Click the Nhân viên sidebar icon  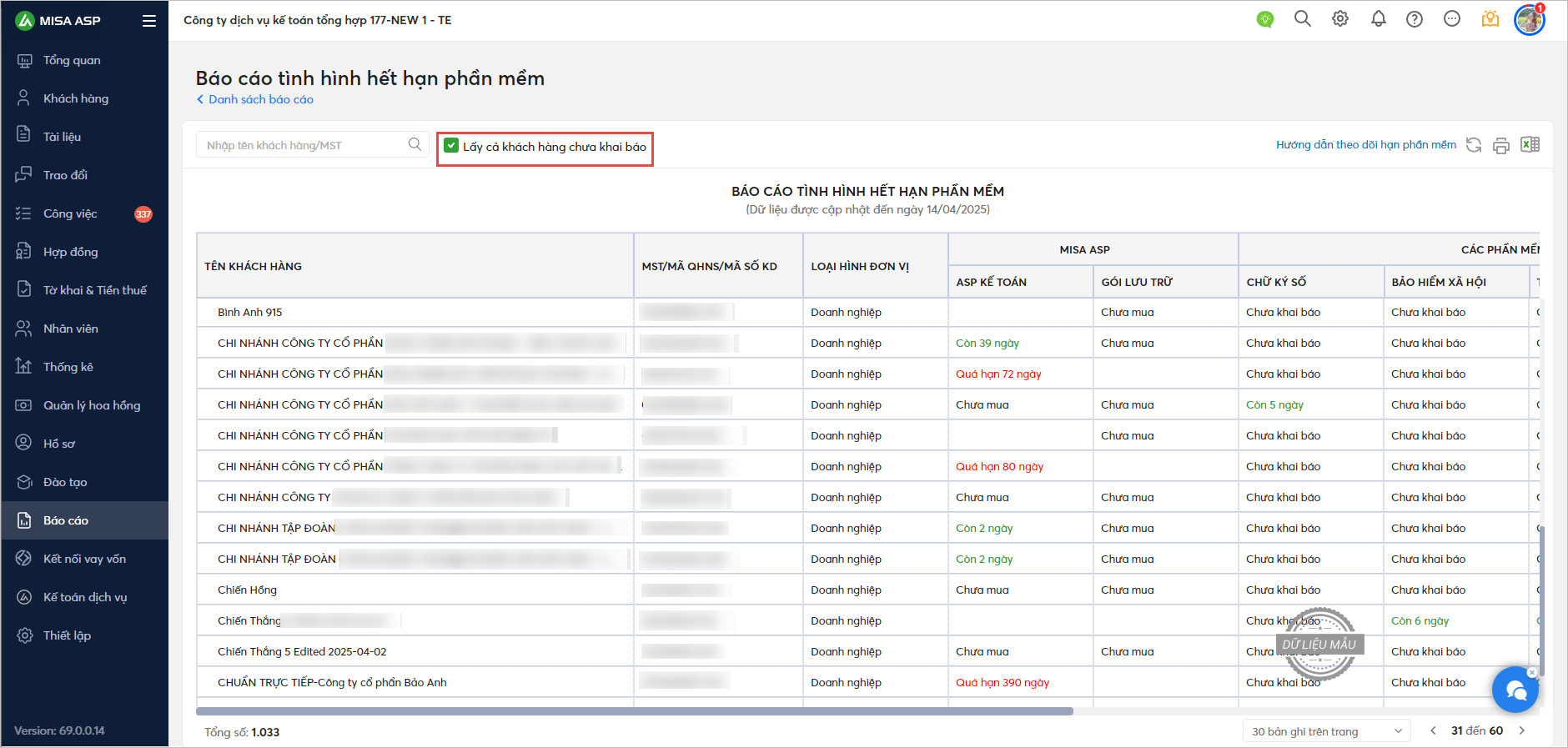tap(24, 328)
